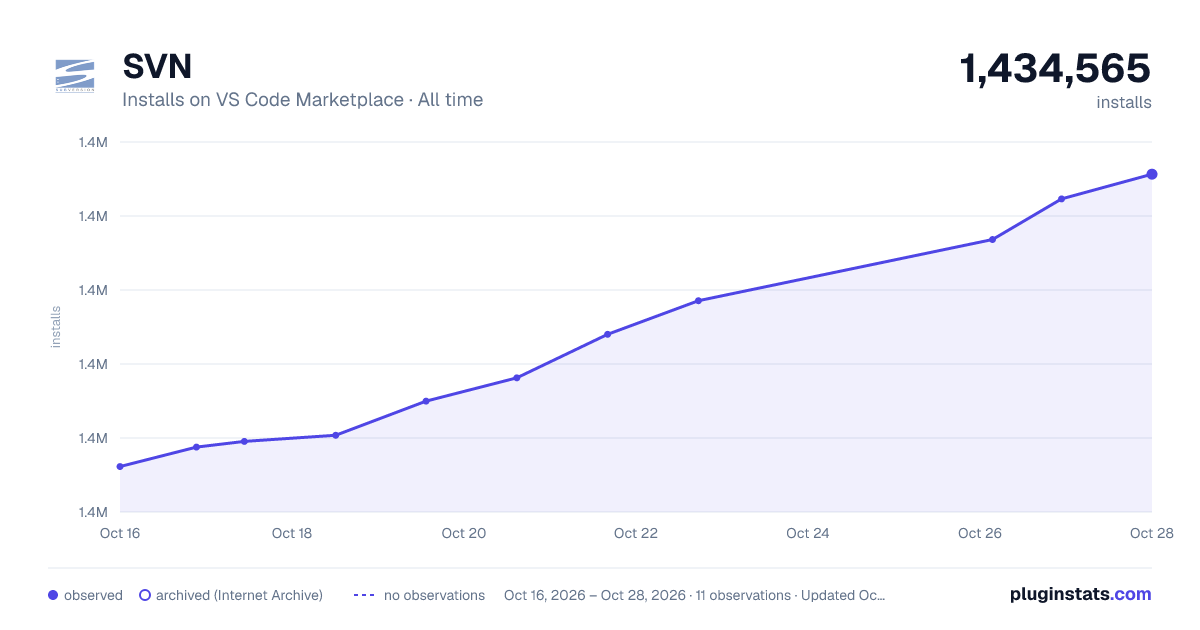
Task: Open the pluginstats.com link
Action: pyautogui.click(x=1081, y=594)
